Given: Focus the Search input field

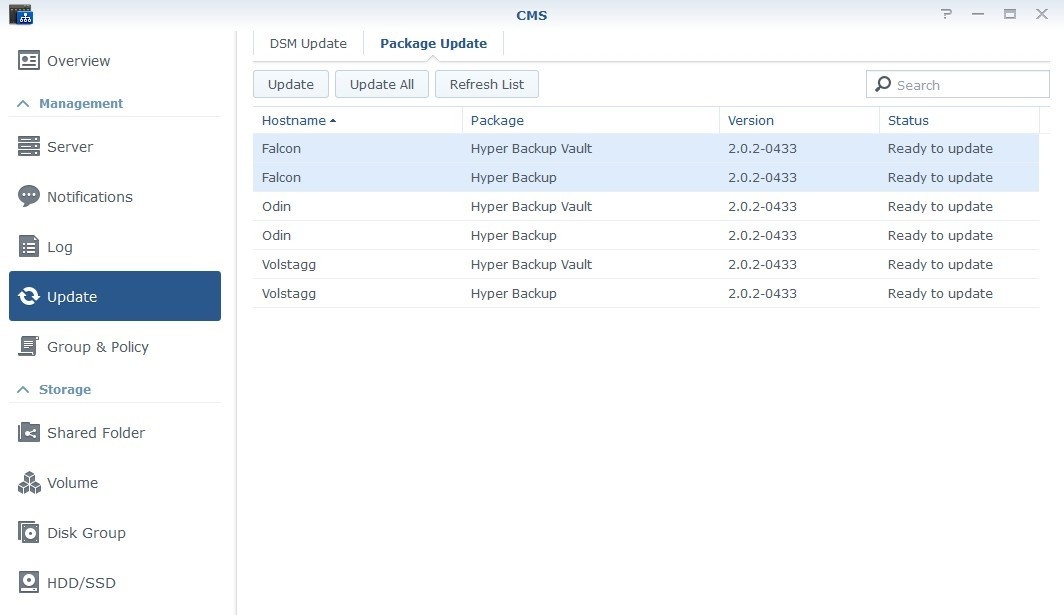Looking at the screenshot, I should pos(957,84).
